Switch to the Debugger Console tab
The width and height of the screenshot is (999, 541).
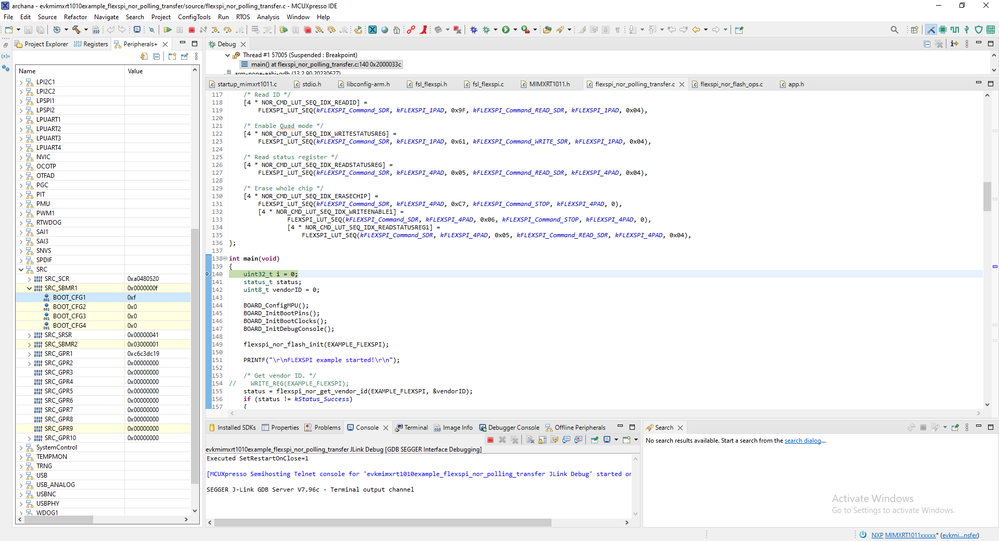coord(509,428)
